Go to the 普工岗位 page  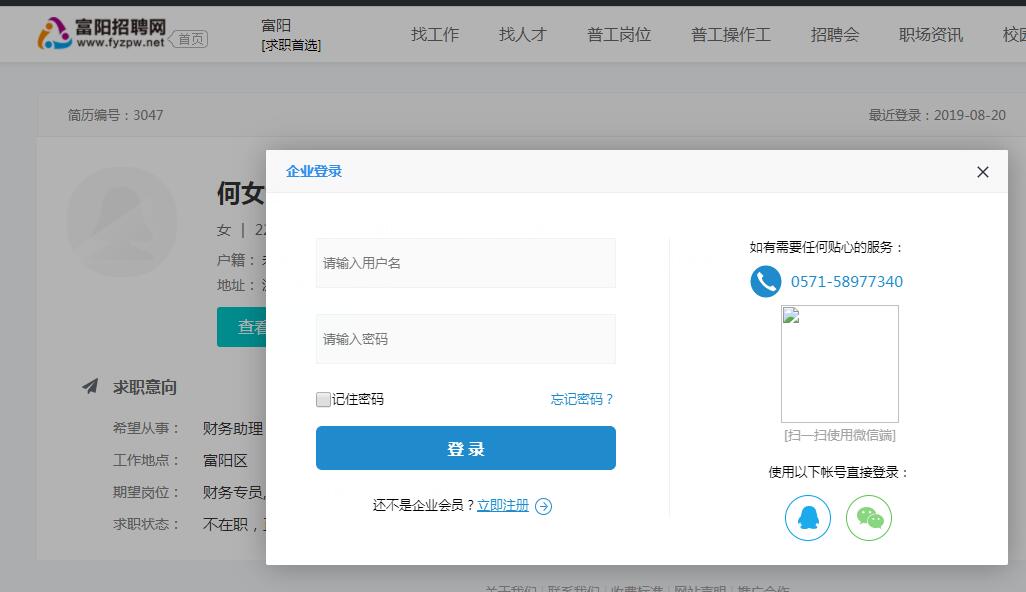(618, 34)
